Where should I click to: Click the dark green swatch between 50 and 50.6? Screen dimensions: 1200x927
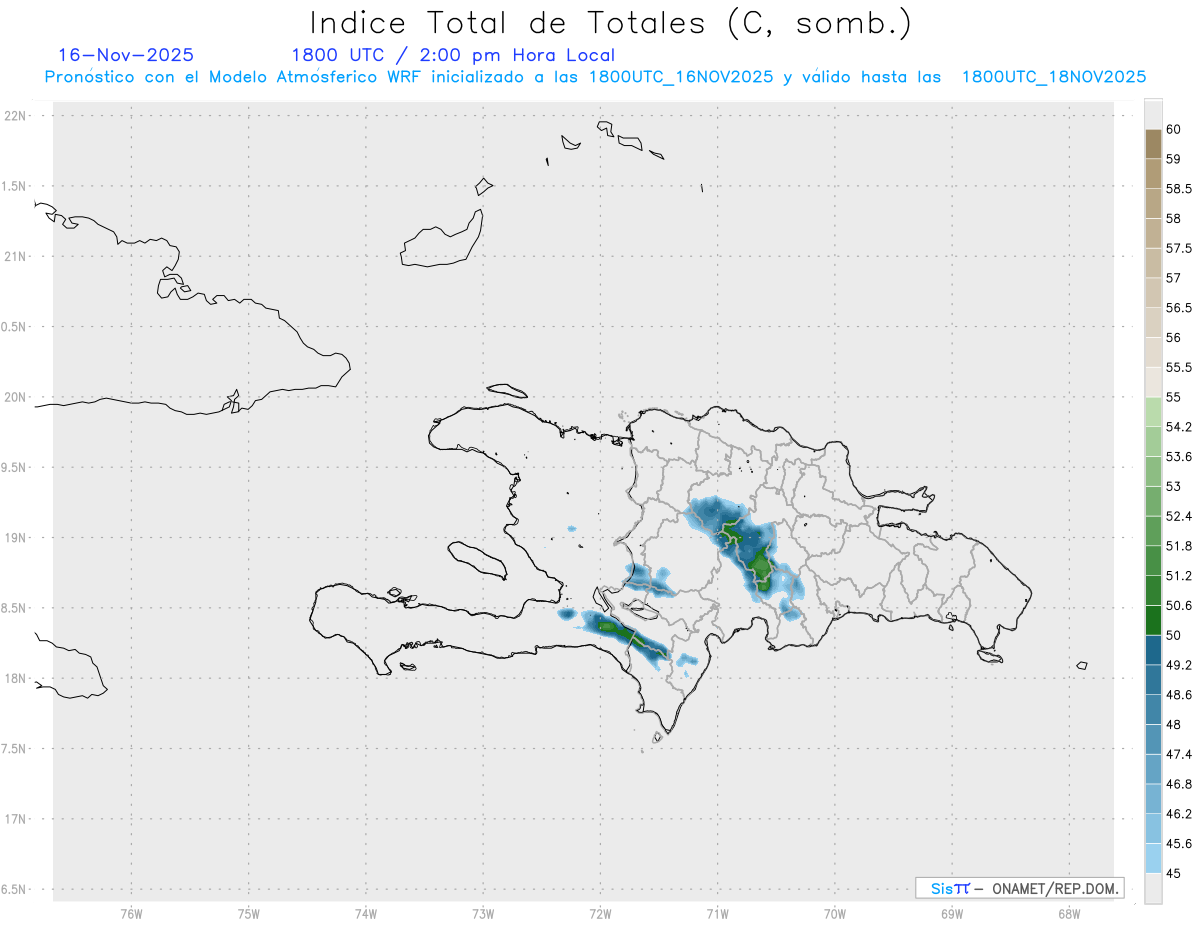point(1153,620)
